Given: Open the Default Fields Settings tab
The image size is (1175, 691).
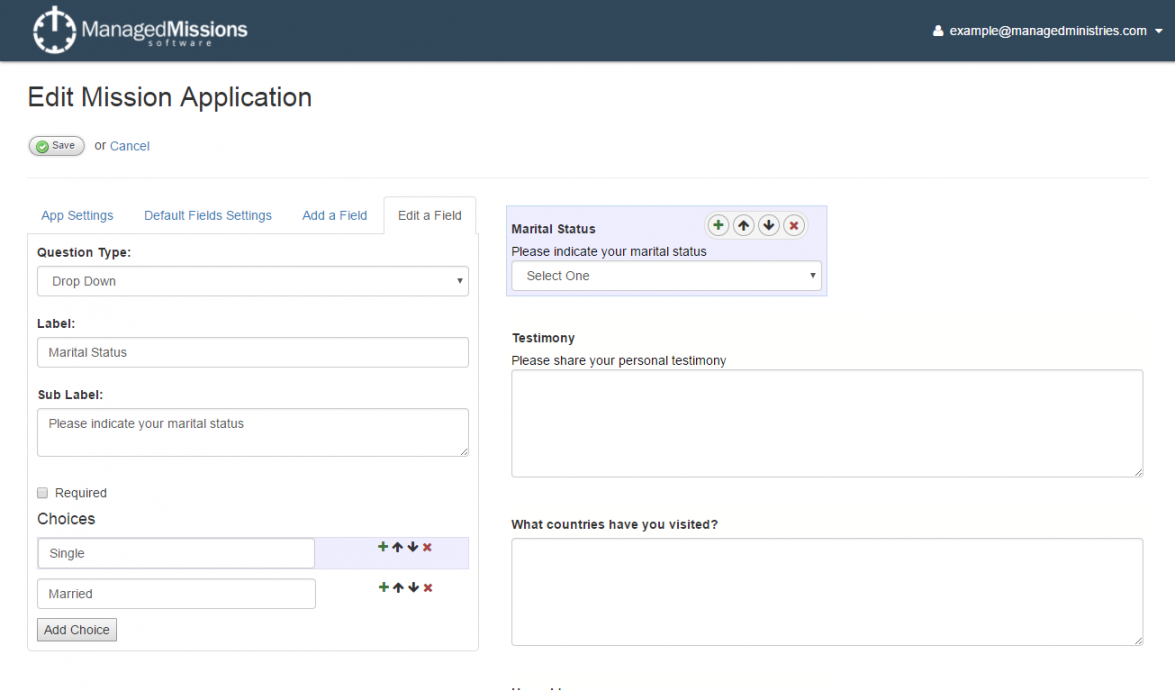Looking at the screenshot, I should pyautogui.click(x=208, y=215).
